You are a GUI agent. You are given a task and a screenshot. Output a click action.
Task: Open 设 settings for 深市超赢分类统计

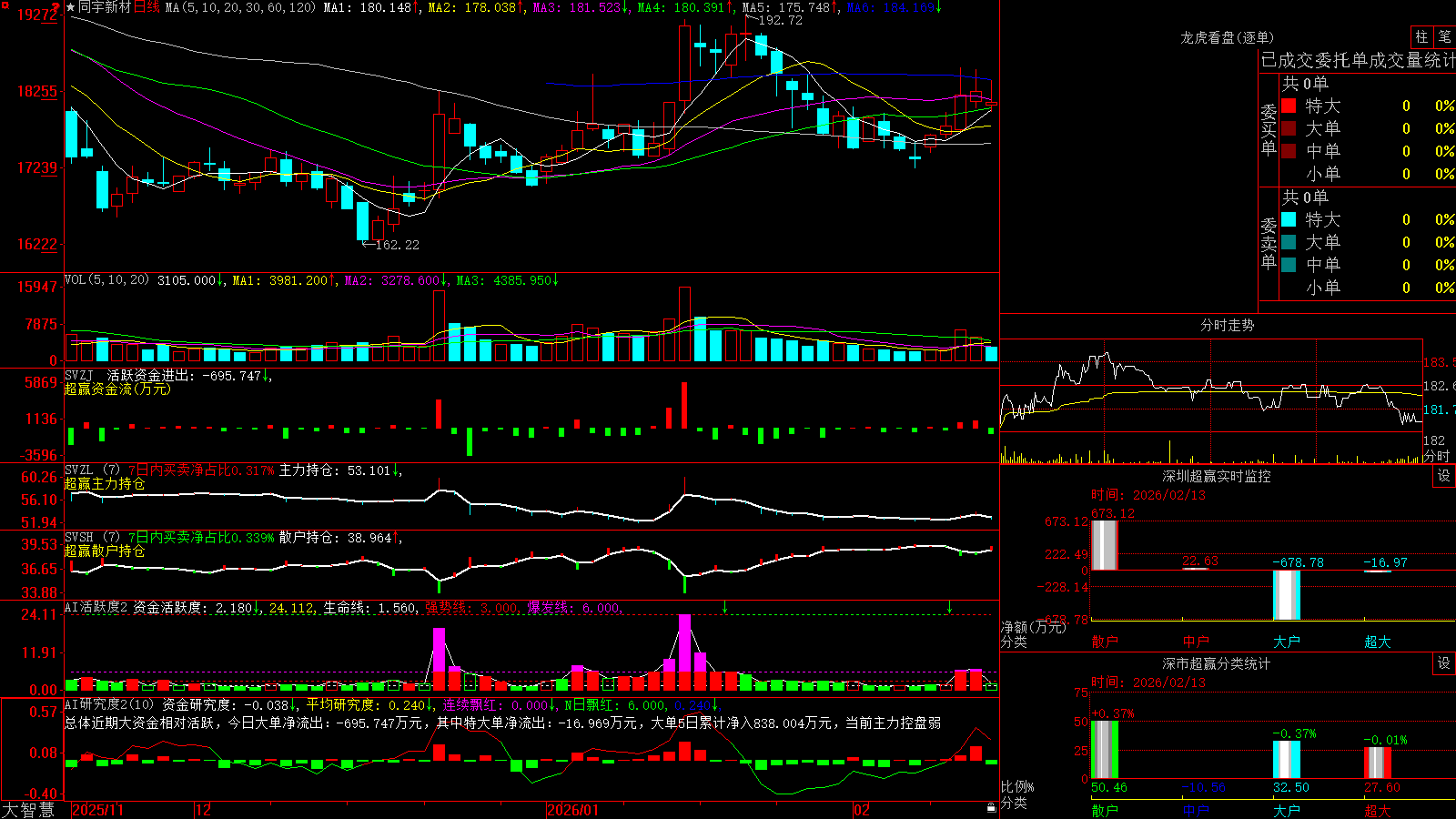tap(1444, 663)
